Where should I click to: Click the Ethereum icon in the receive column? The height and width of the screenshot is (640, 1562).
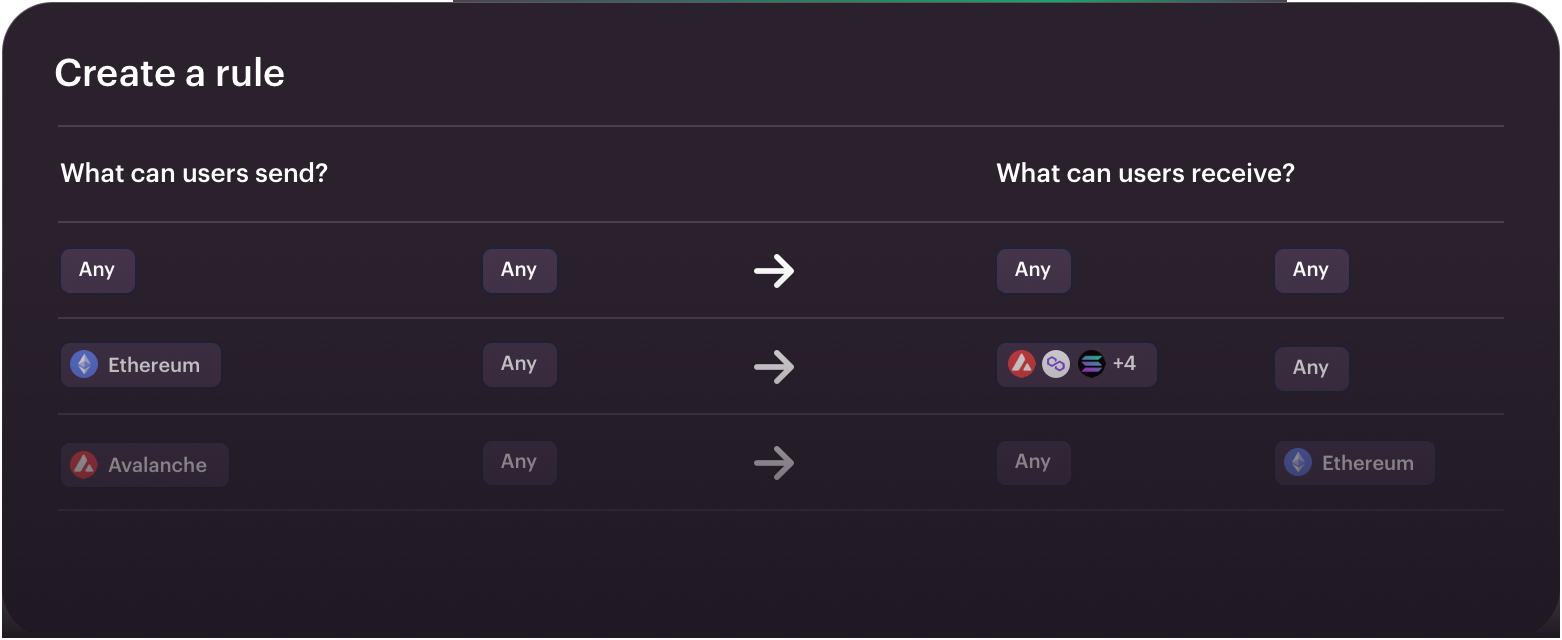coord(1300,462)
